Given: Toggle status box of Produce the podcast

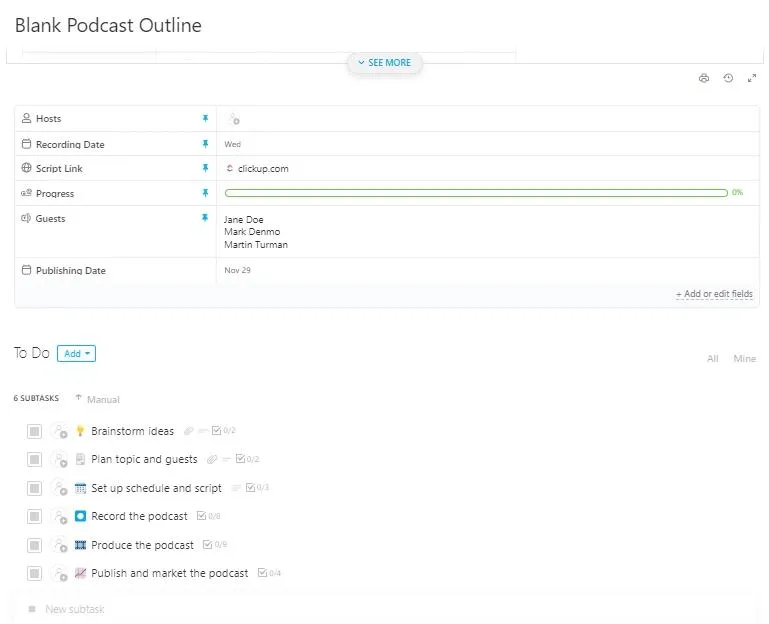Looking at the screenshot, I should (x=34, y=545).
